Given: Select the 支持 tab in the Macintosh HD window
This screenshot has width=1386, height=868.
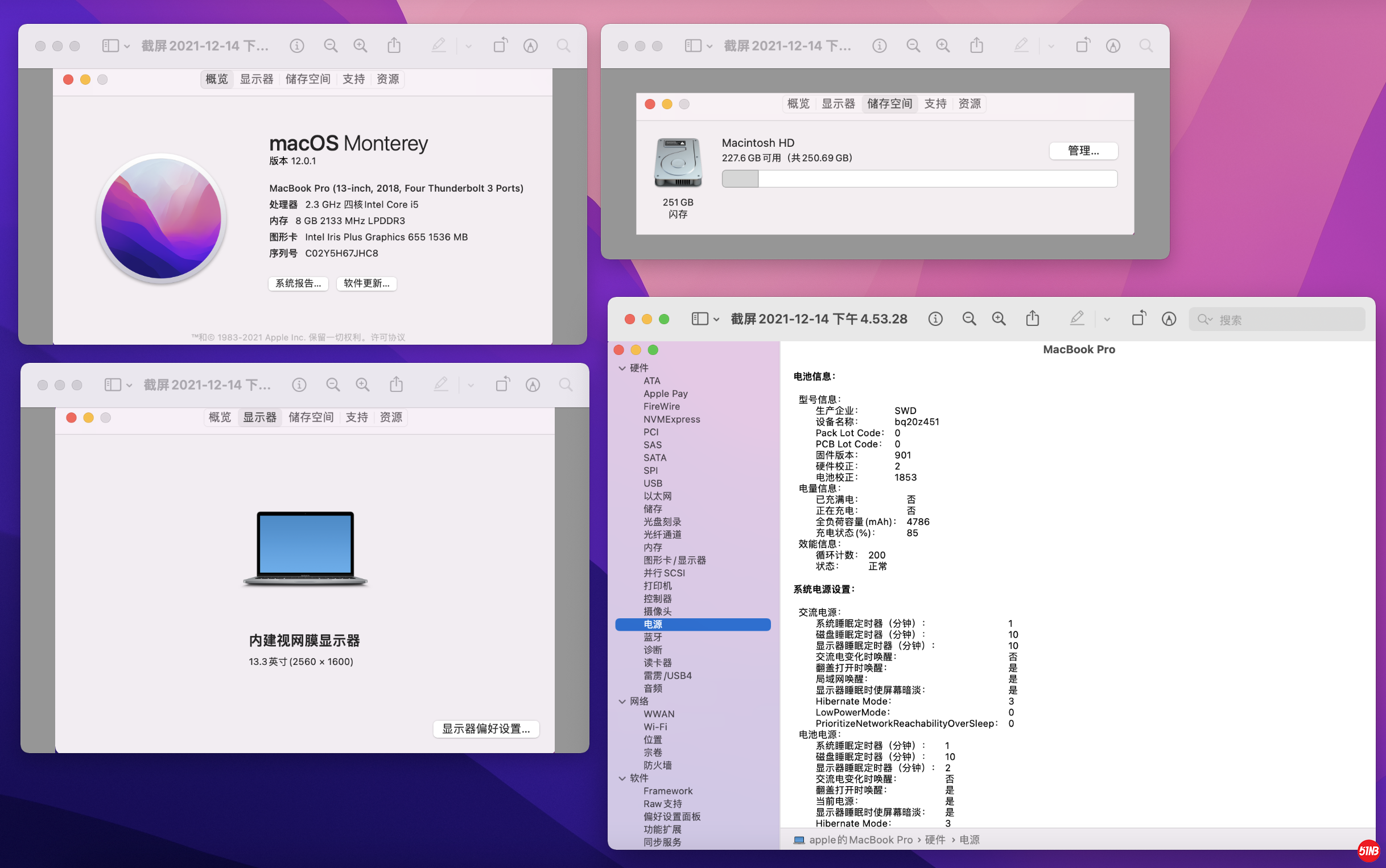Looking at the screenshot, I should (x=935, y=104).
